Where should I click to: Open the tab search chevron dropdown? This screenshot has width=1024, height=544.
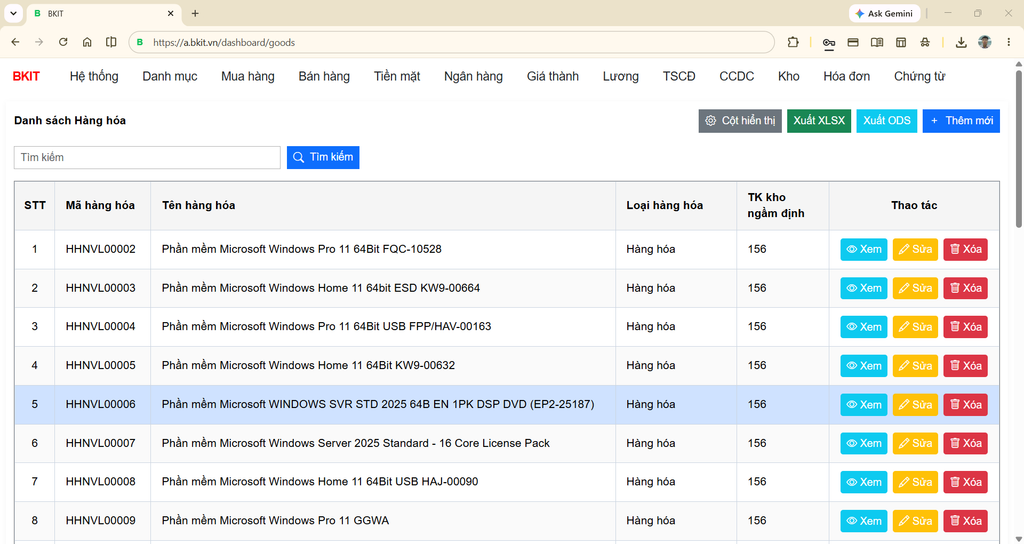(x=13, y=13)
